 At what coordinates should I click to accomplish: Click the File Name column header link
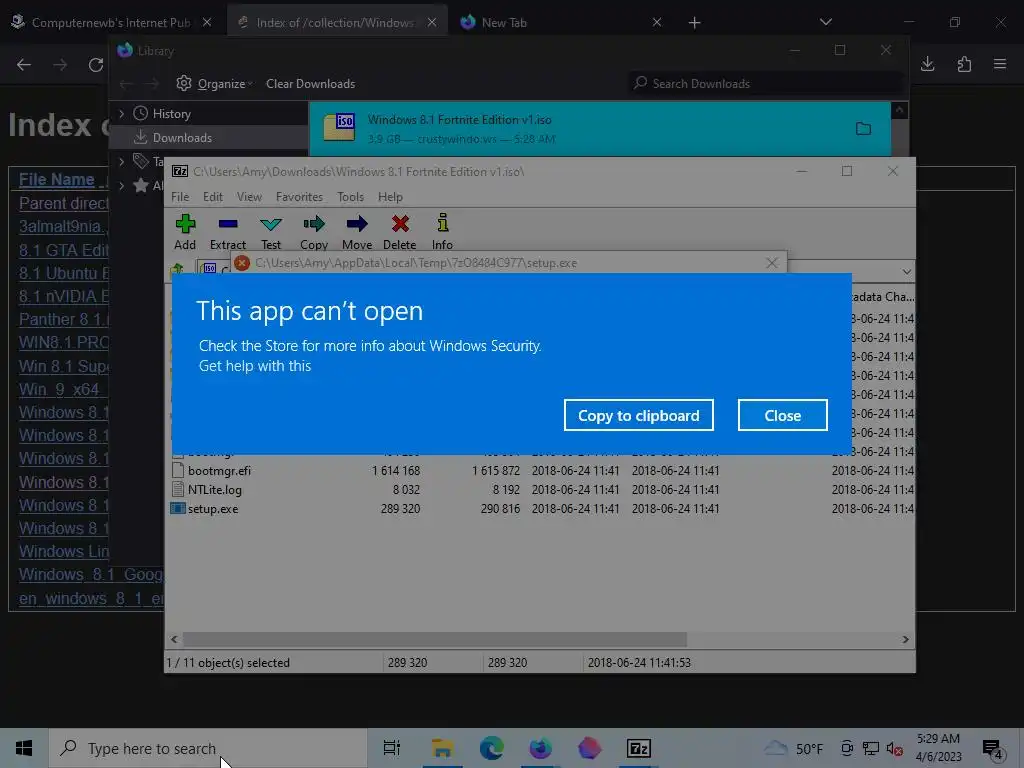[x=56, y=180]
